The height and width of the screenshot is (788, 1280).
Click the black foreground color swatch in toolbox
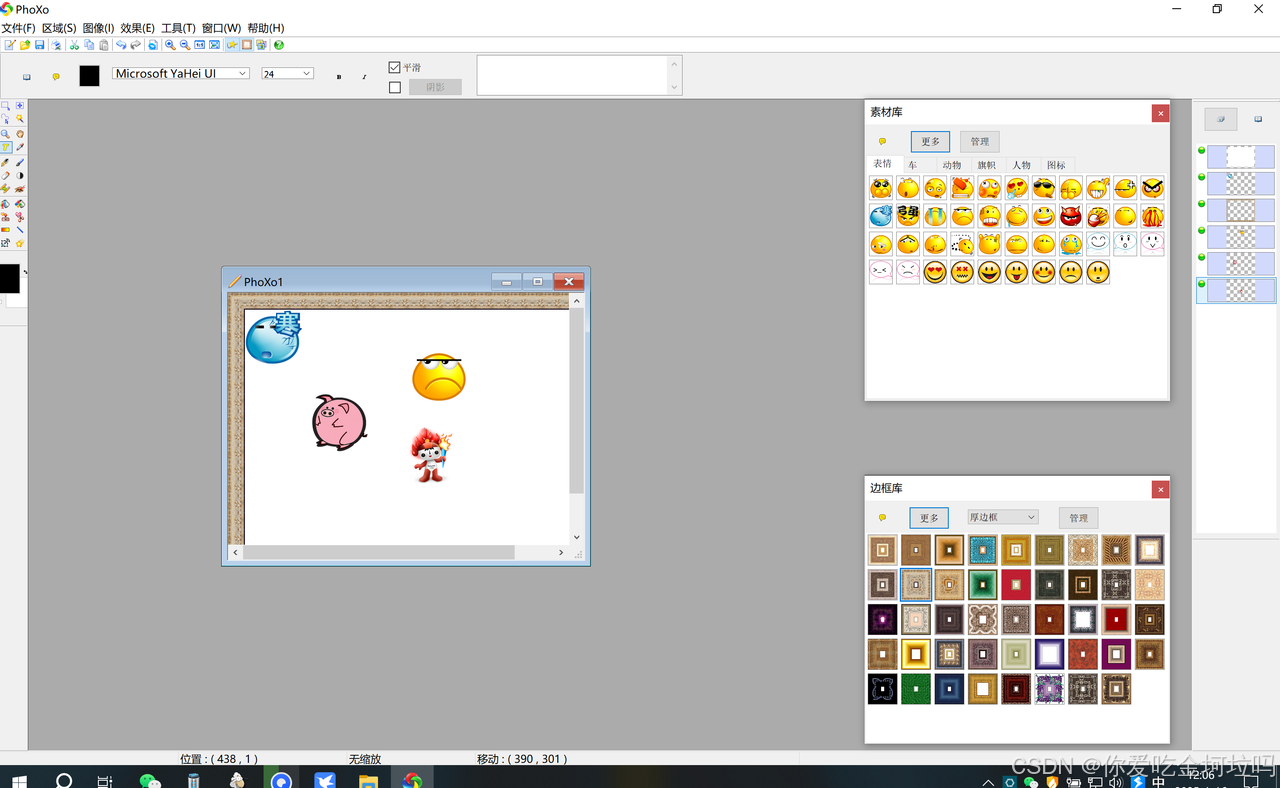pos(9,279)
